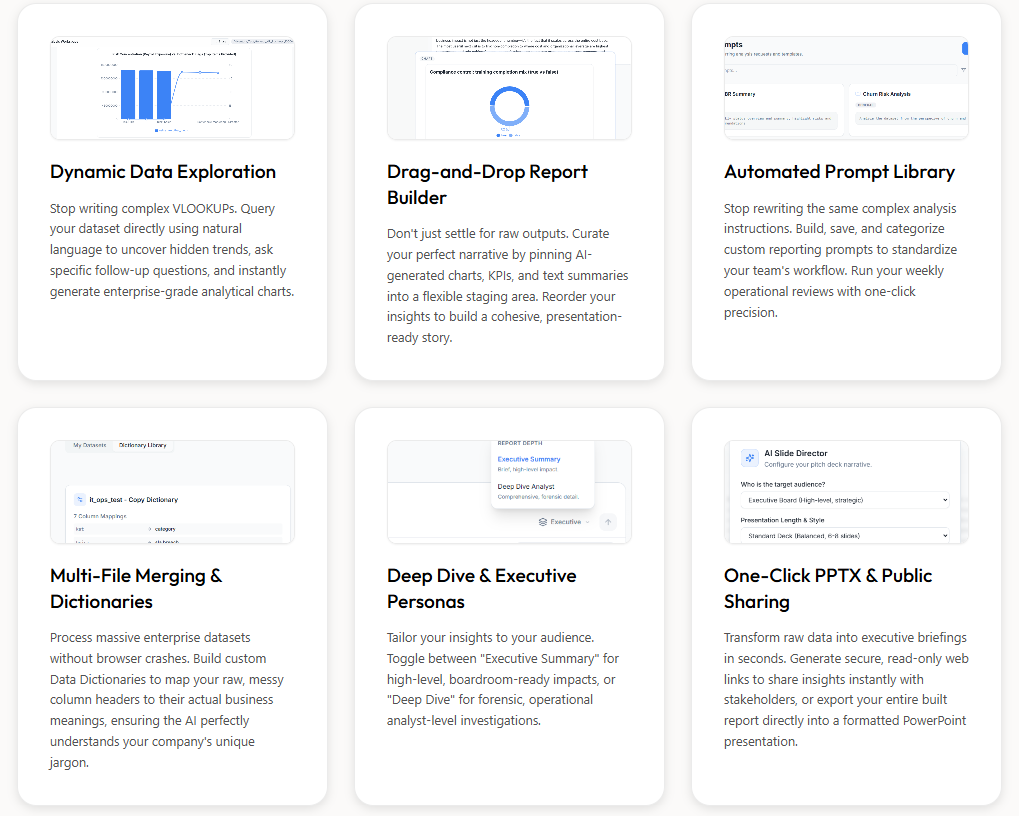Expand Presentation Length & Style dropdown
The width and height of the screenshot is (1019, 816).
coord(845,536)
